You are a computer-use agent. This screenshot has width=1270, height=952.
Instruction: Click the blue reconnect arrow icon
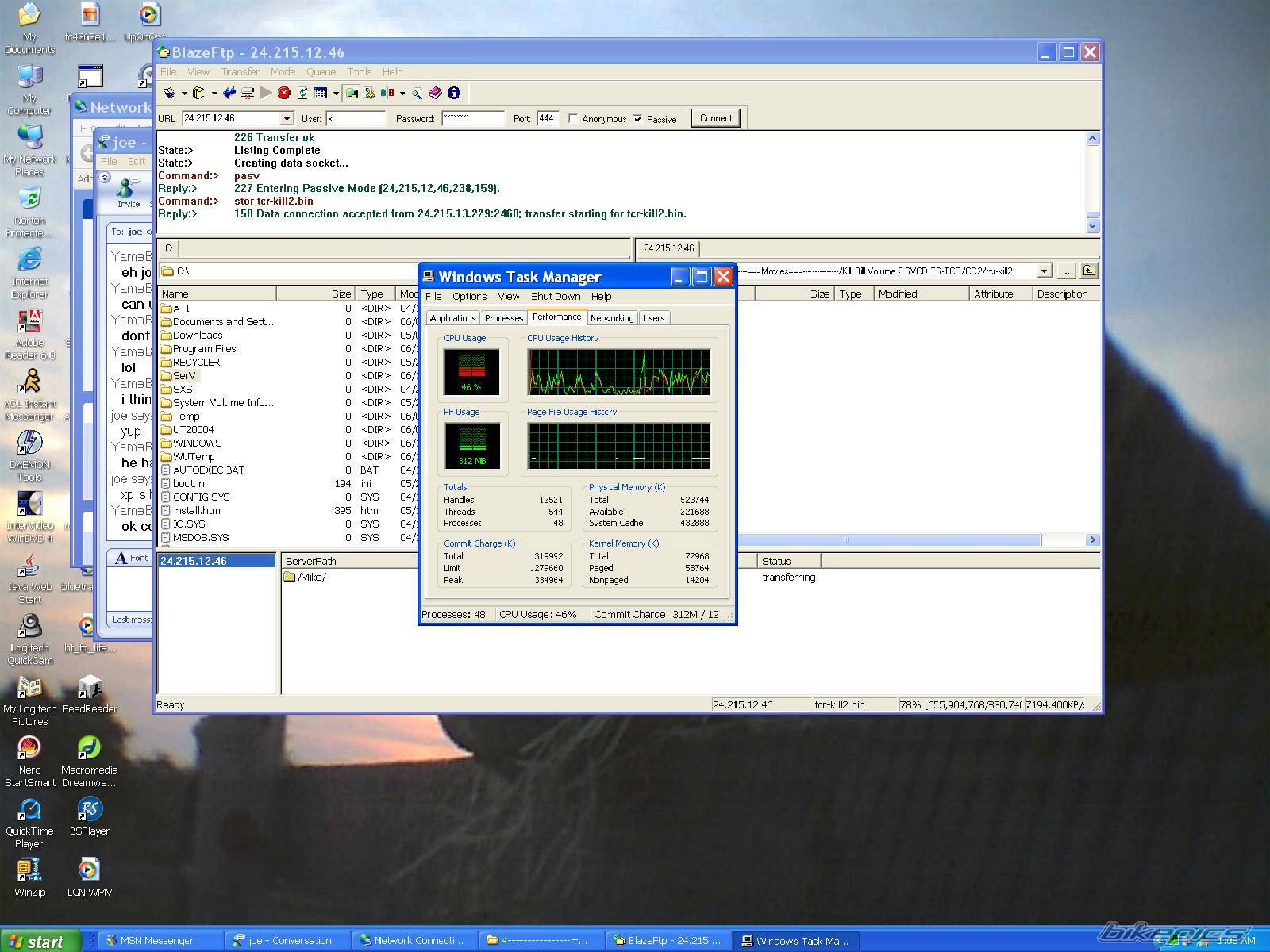[229, 93]
